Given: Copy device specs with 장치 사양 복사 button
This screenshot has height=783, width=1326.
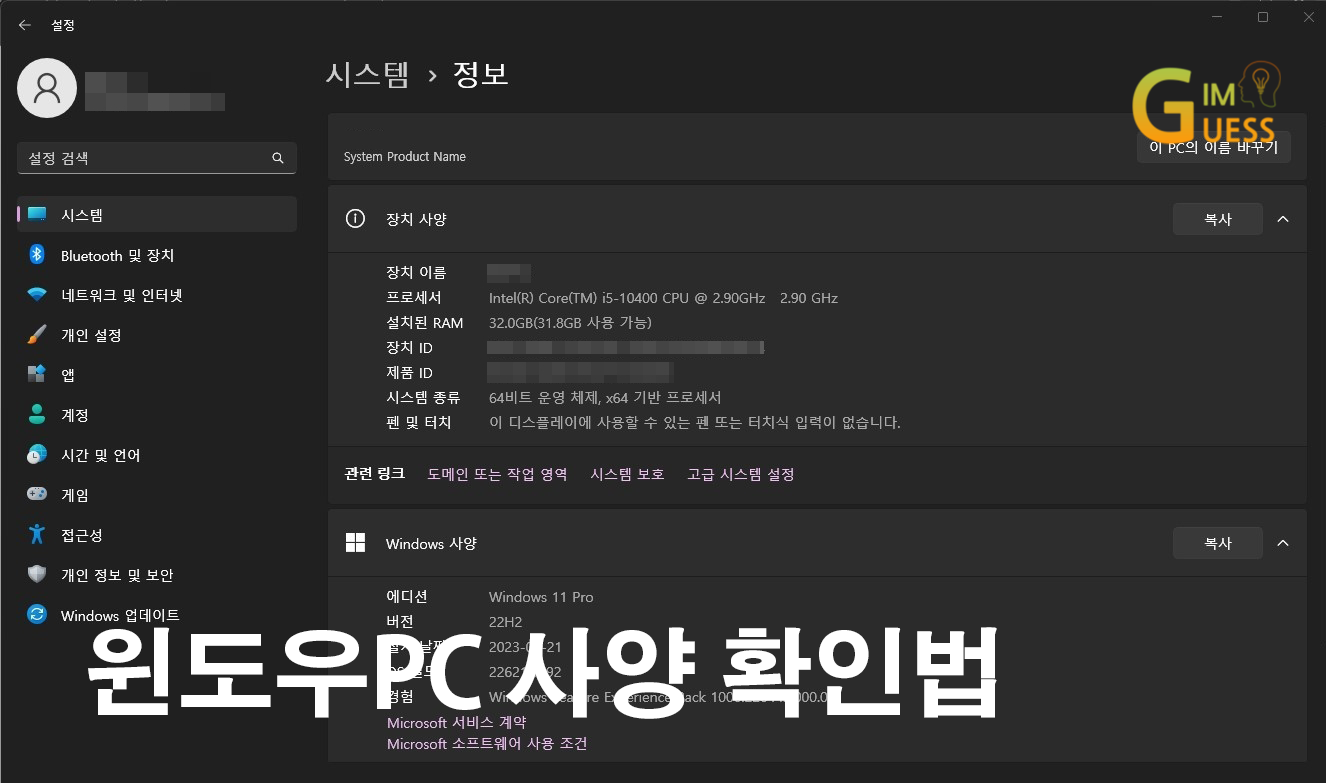Looking at the screenshot, I should pos(1217,219).
